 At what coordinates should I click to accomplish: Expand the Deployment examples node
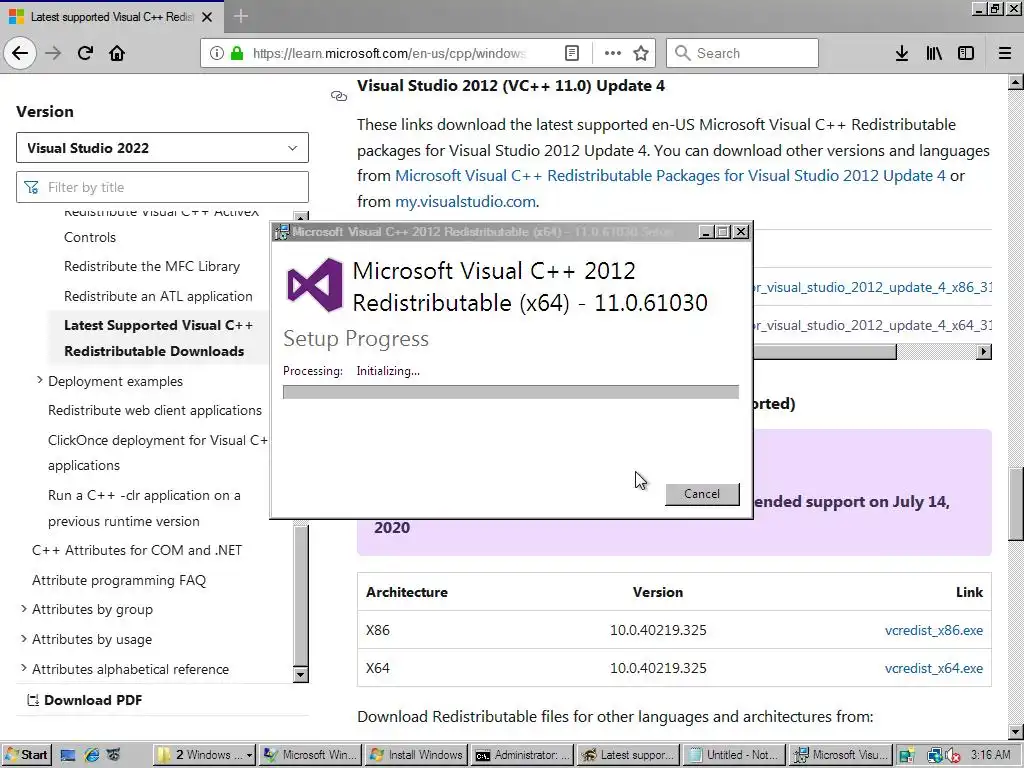(39, 380)
